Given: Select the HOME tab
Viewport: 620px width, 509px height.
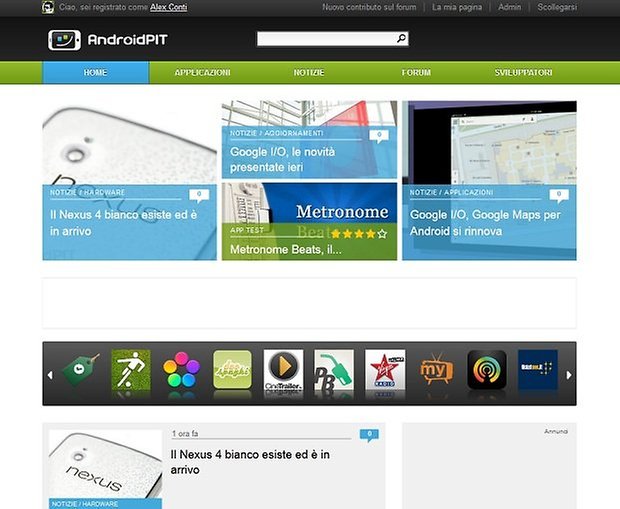Looking at the screenshot, I should (x=96, y=73).
